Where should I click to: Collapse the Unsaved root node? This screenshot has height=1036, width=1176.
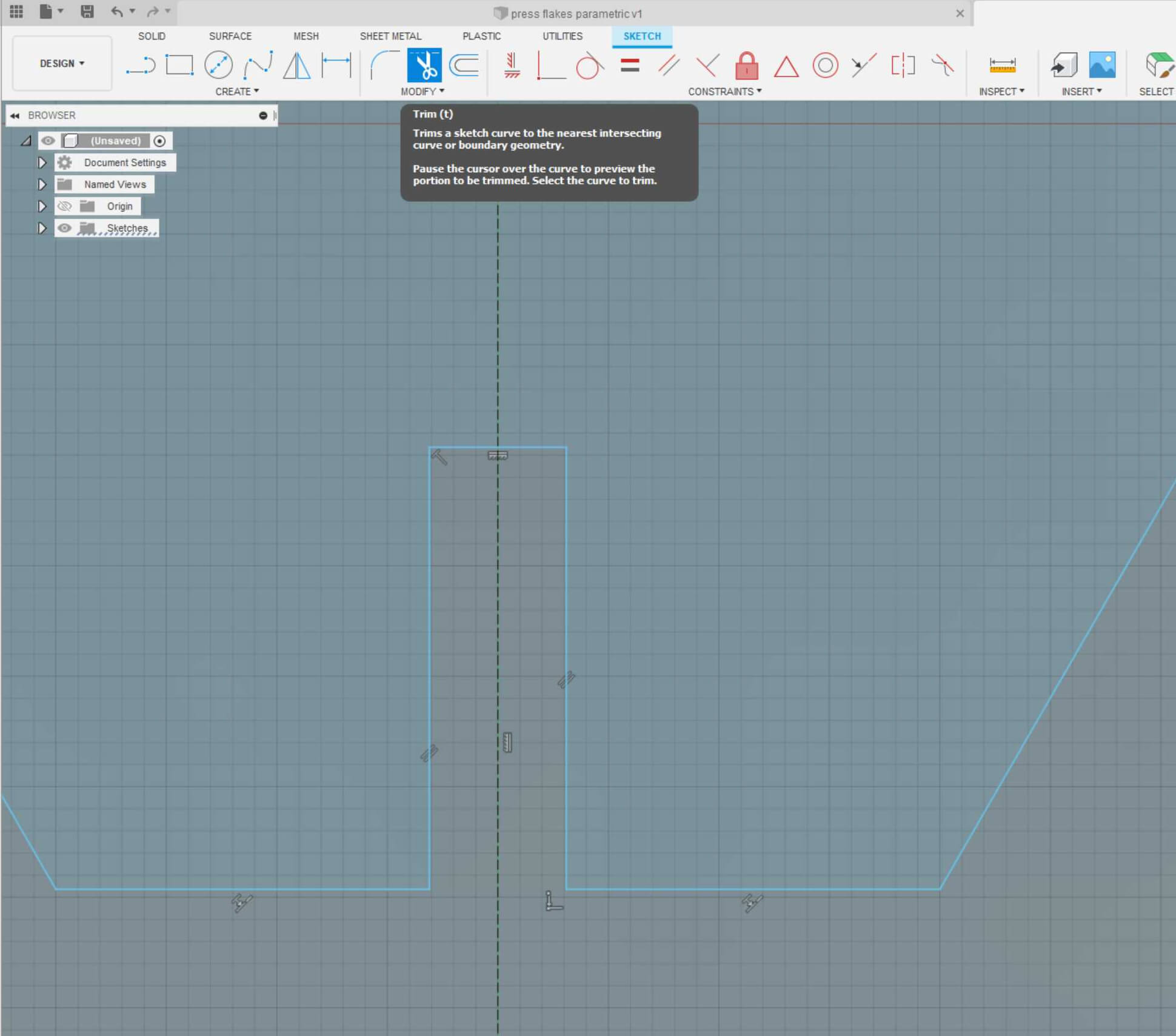pos(26,141)
